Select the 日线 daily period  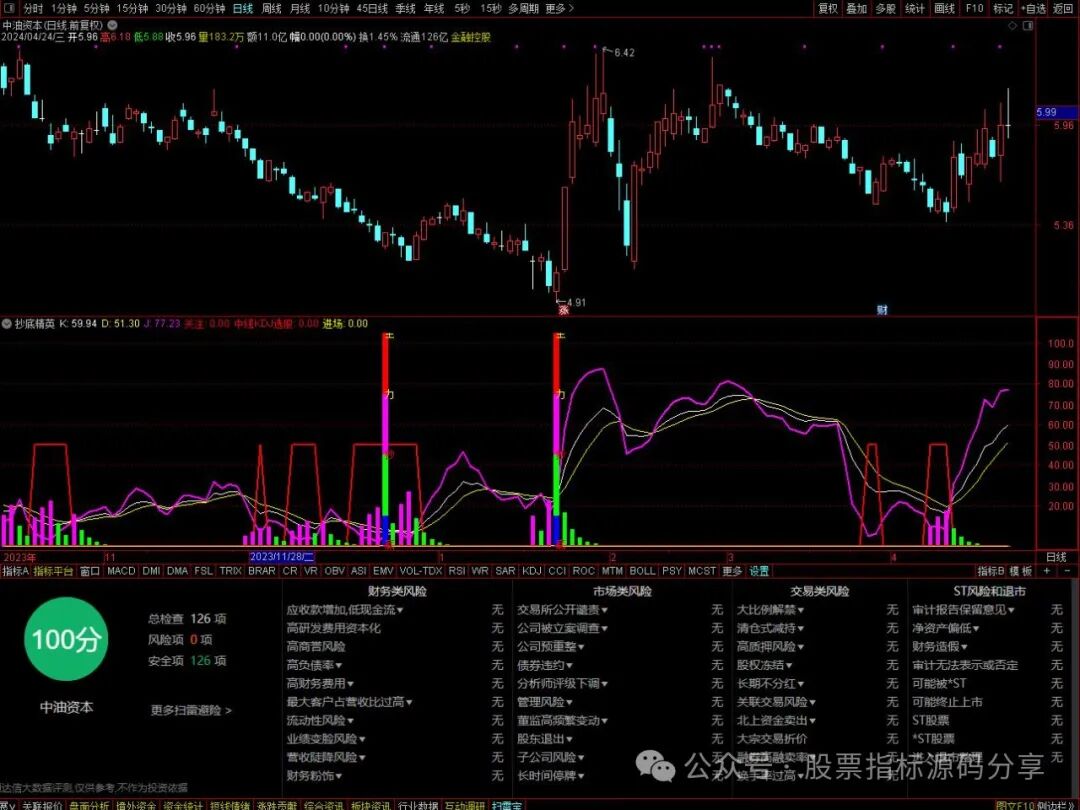[242, 8]
